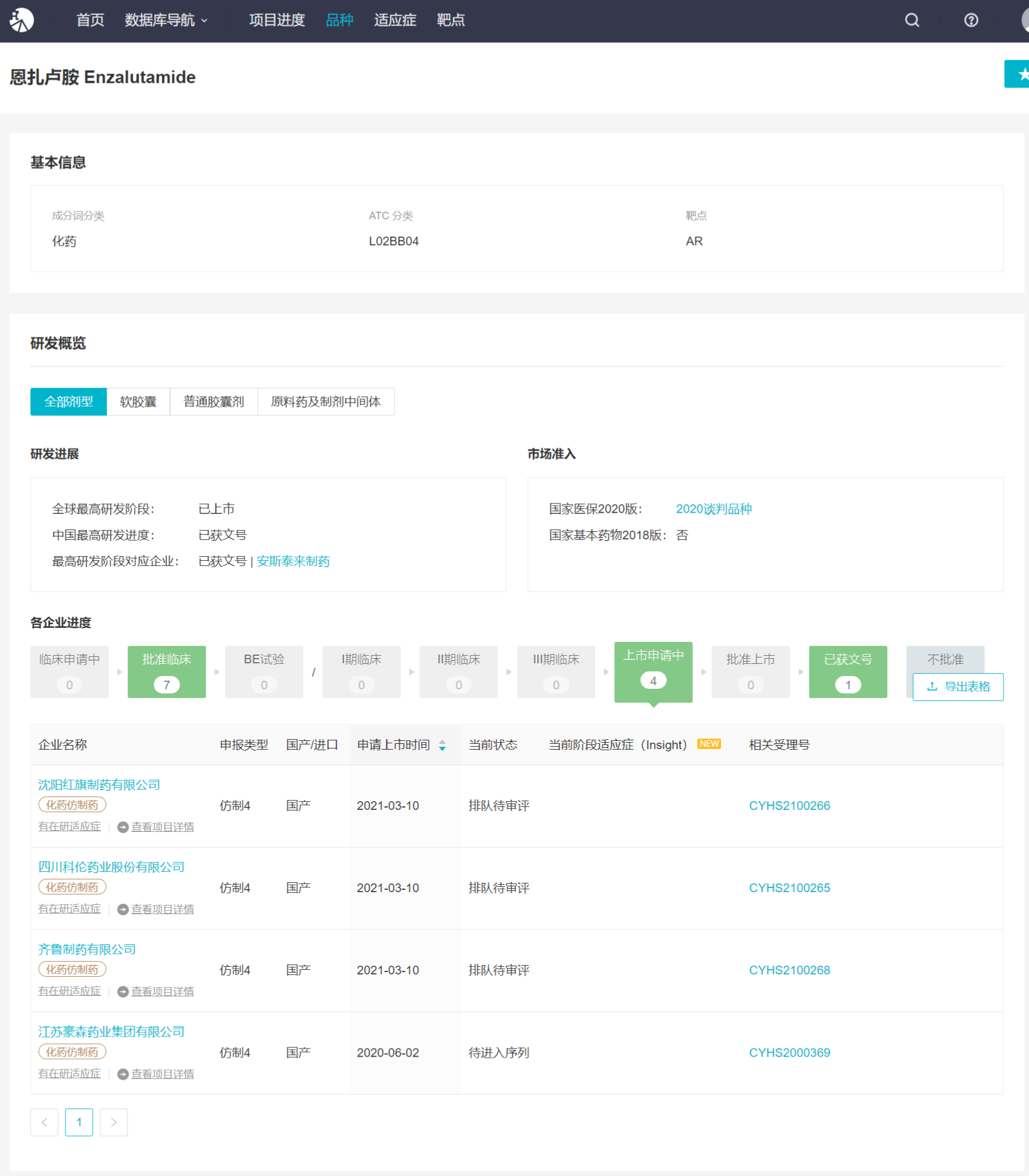Screen dimensions: 1029x1176
Task: Click 有在研适应症 under 四川科伦药业
Action: pyautogui.click(x=70, y=909)
